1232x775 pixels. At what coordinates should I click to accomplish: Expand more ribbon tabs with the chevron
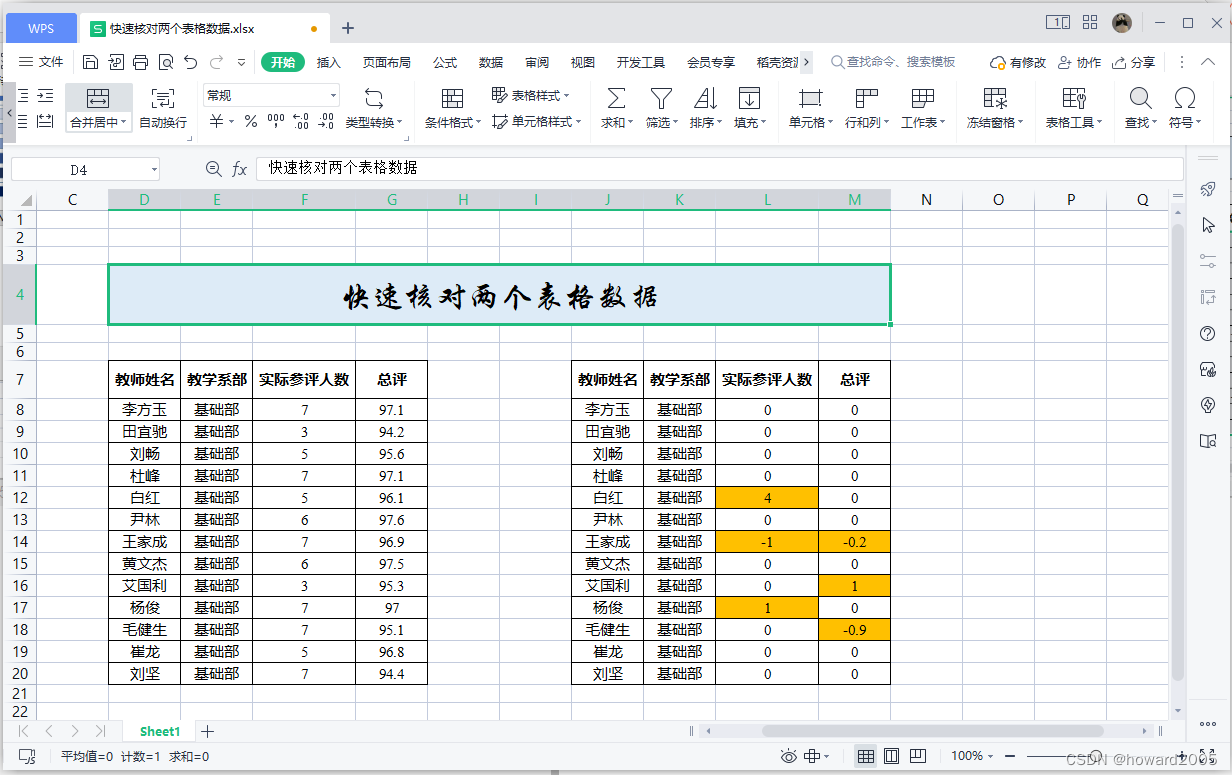pyautogui.click(x=807, y=62)
